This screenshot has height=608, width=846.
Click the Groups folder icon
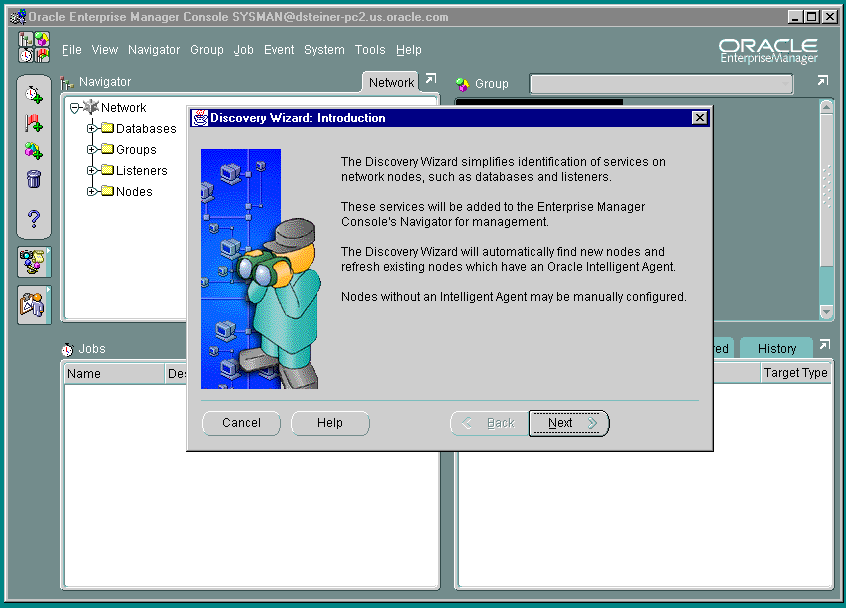click(107, 149)
